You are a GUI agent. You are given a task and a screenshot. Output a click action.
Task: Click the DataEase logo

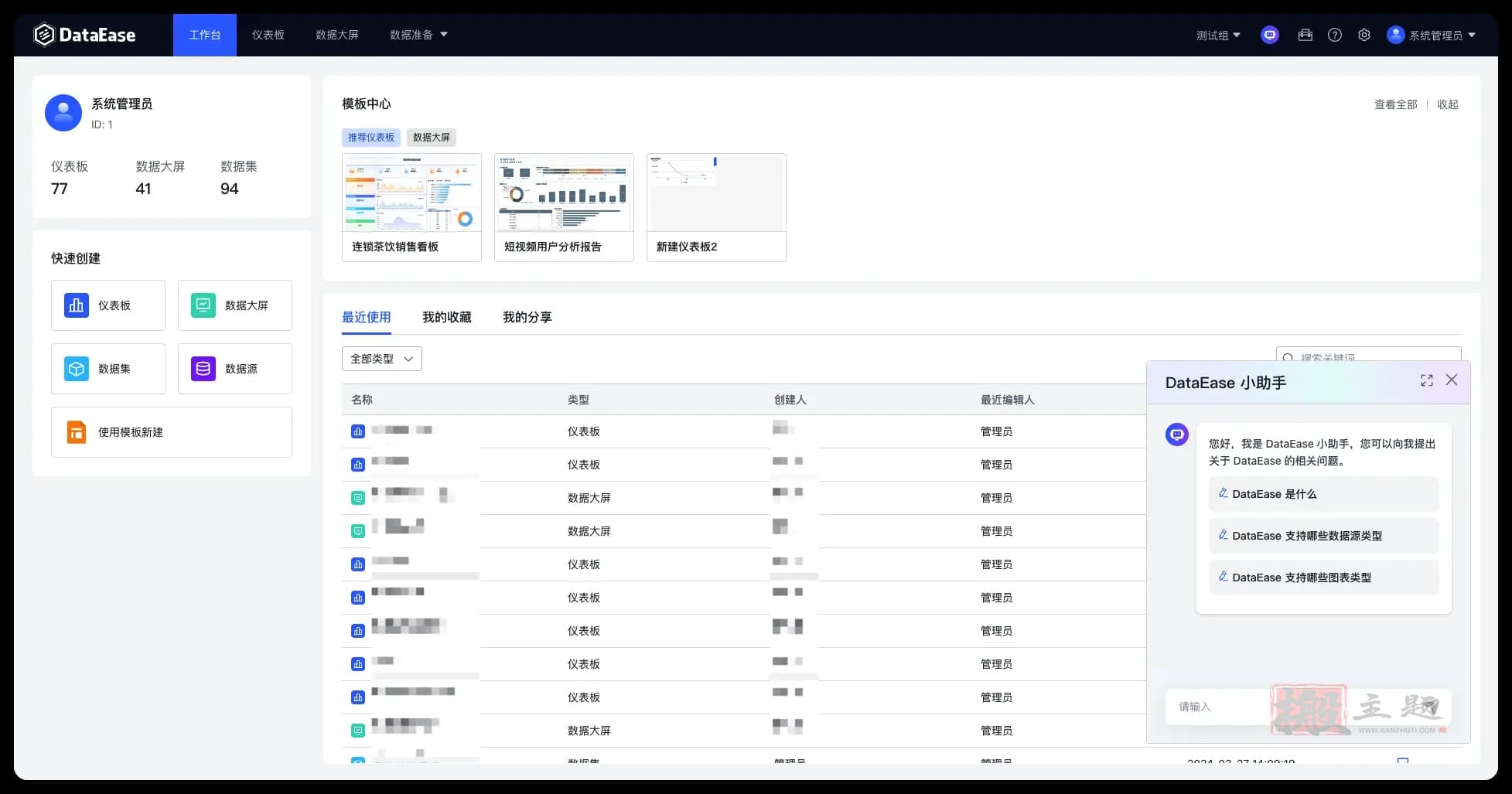[x=85, y=35]
